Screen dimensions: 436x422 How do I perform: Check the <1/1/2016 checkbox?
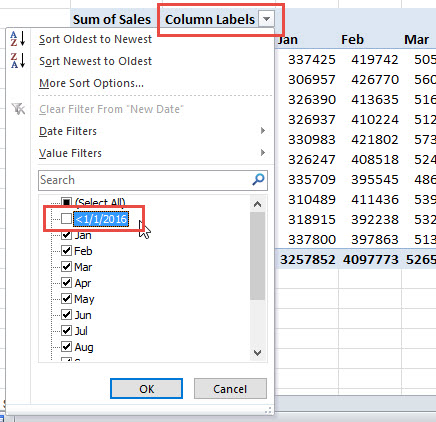coord(66,219)
